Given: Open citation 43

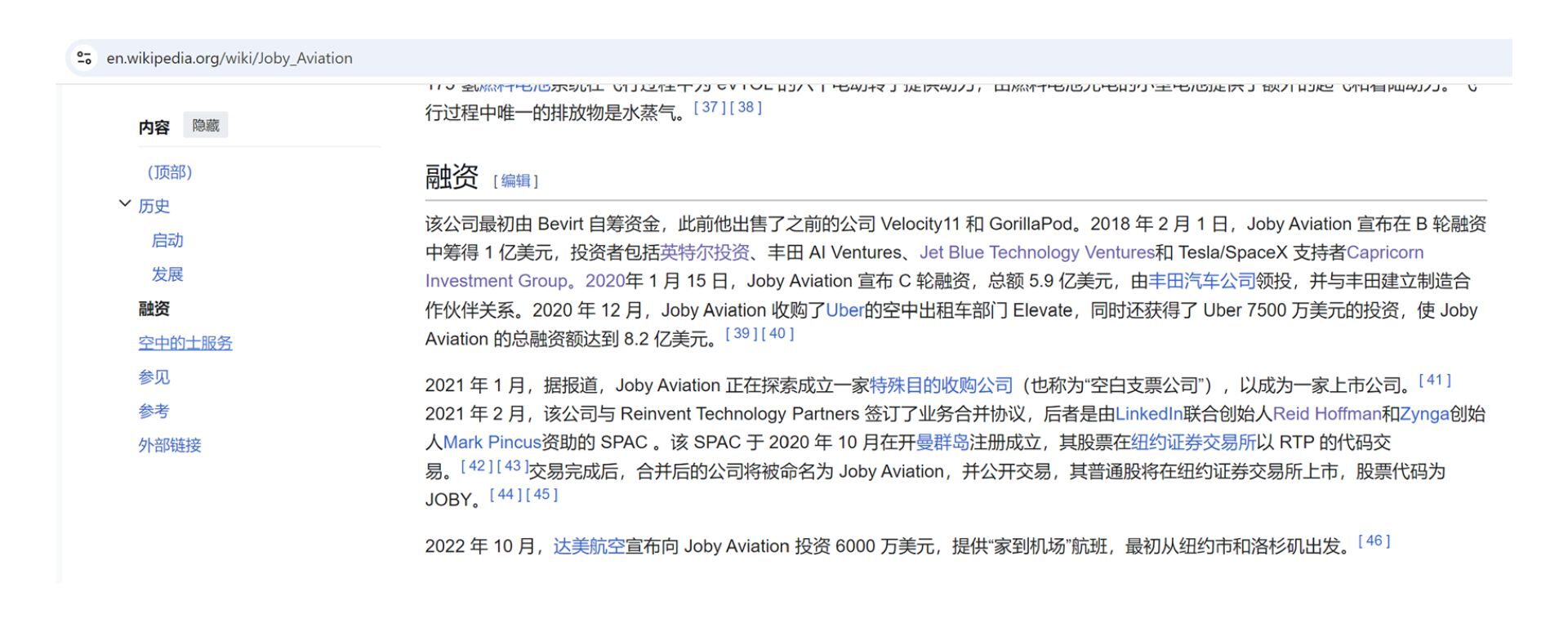Looking at the screenshot, I should (x=513, y=465).
